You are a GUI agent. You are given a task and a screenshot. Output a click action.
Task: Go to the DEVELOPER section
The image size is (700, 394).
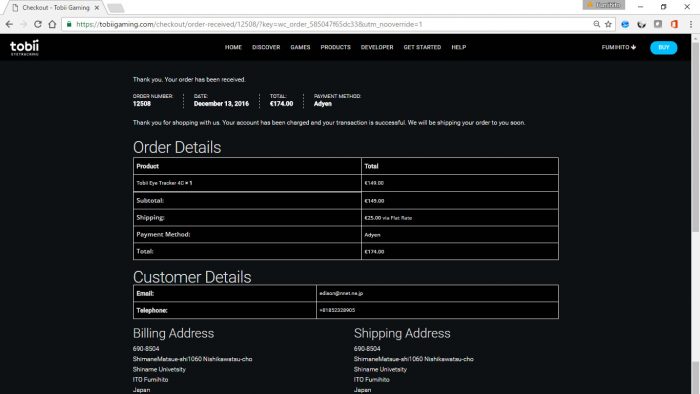pos(377,47)
